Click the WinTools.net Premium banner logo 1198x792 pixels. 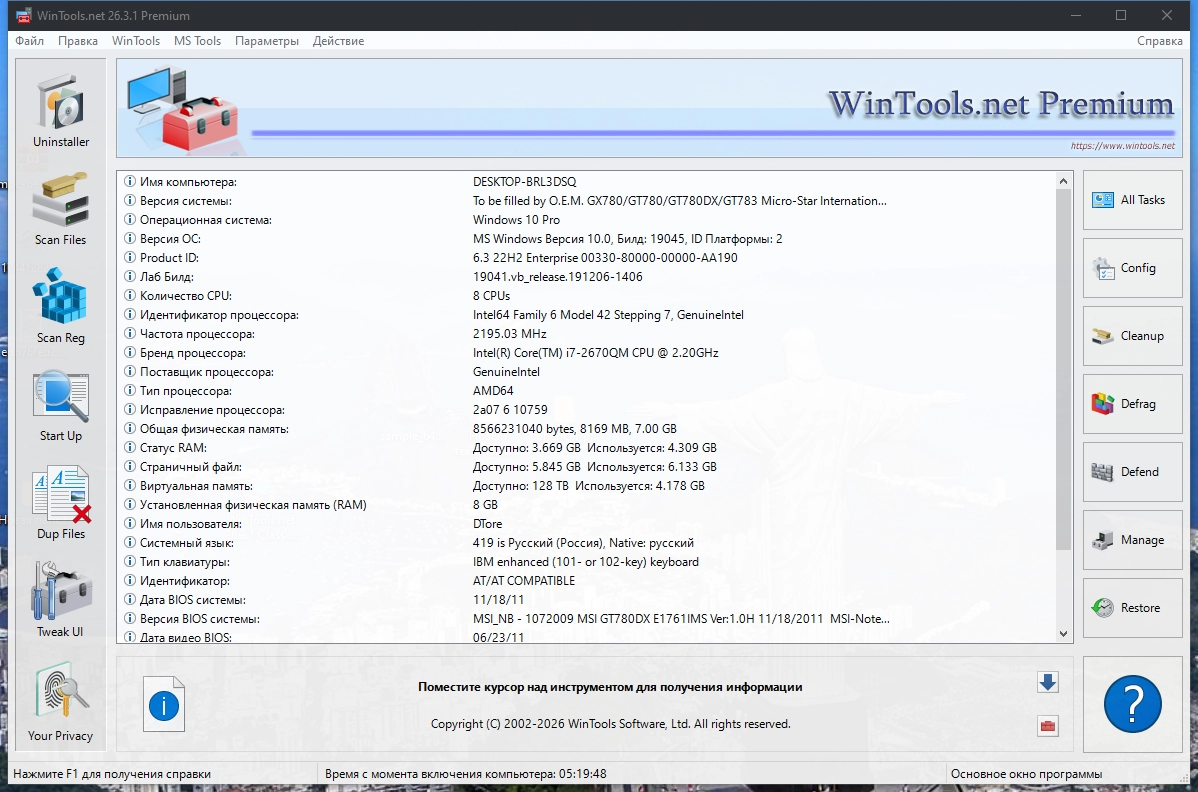[x=1001, y=103]
